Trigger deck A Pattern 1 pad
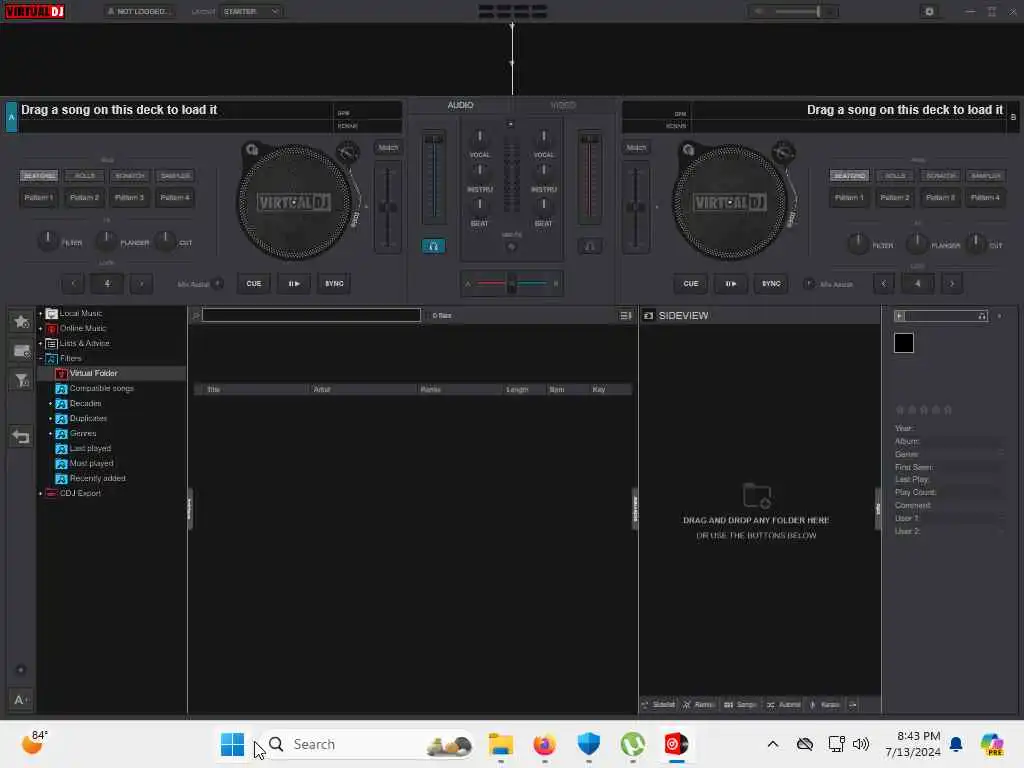1024x768 pixels. (x=39, y=197)
